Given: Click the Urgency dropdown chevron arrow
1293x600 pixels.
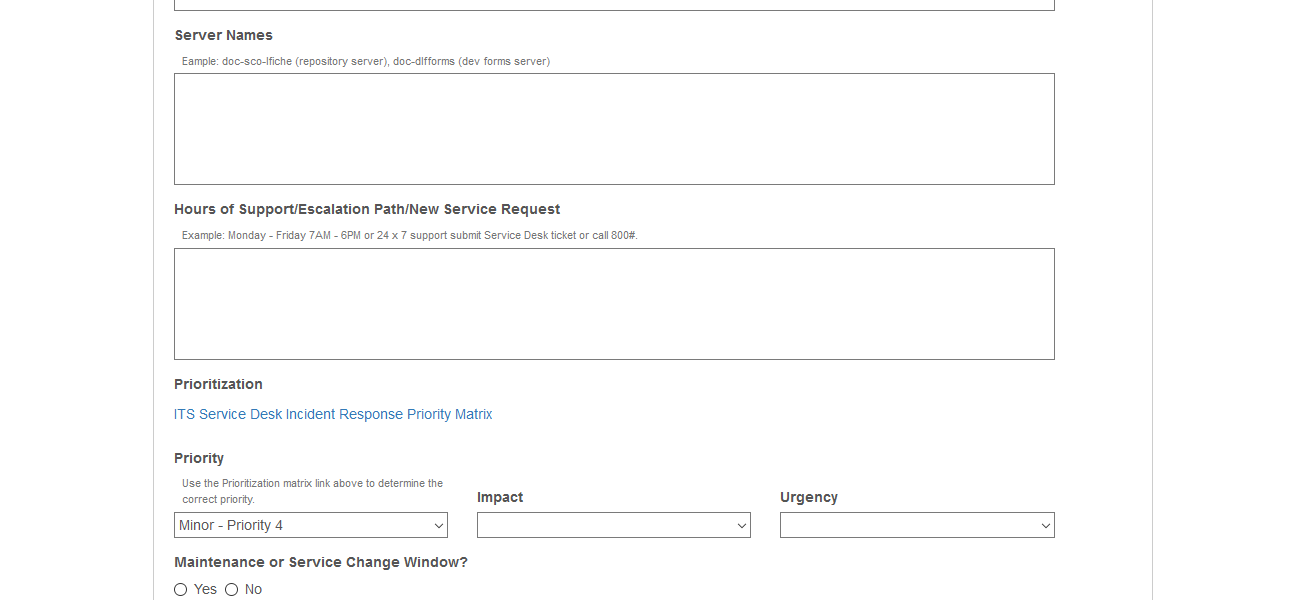Looking at the screenshot, I should tap(1045, 526).
